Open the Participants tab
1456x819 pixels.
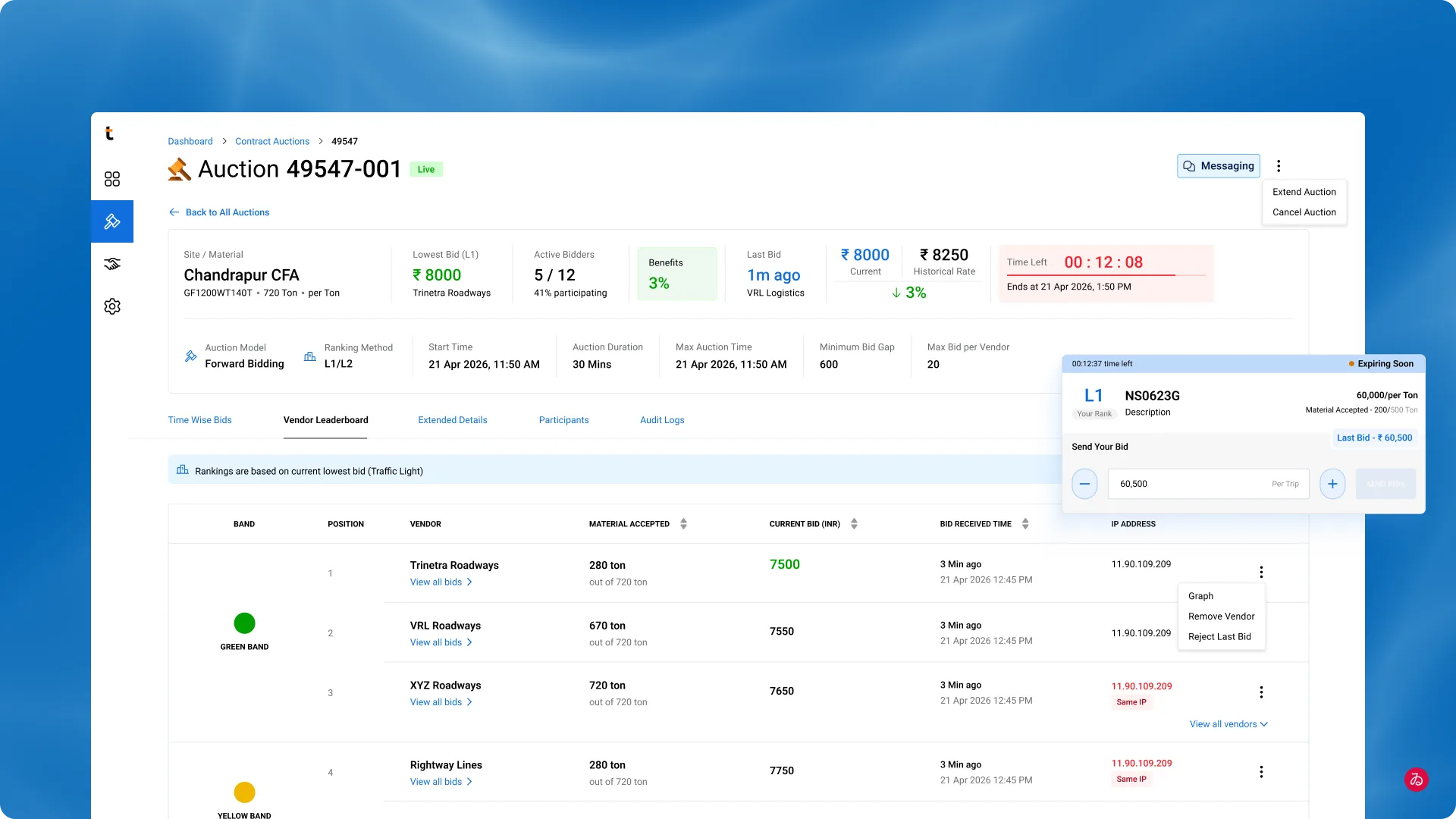(x=563, y=420)
